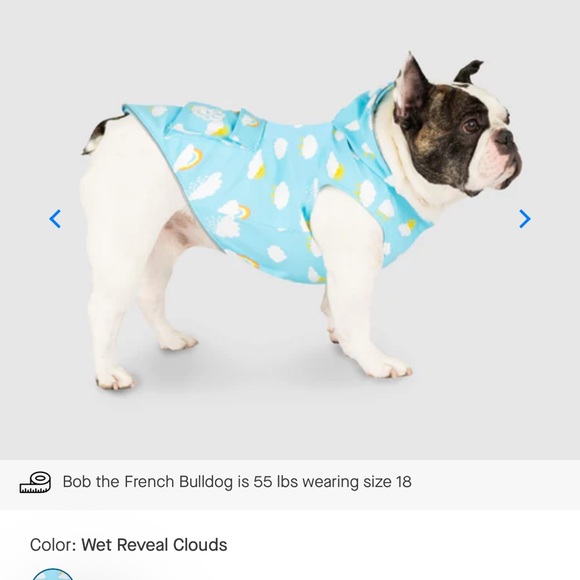Image resolution: width=580 pixels, height=580 pixels.
Task: Advance to the next product photo
Action: (525, 219)
